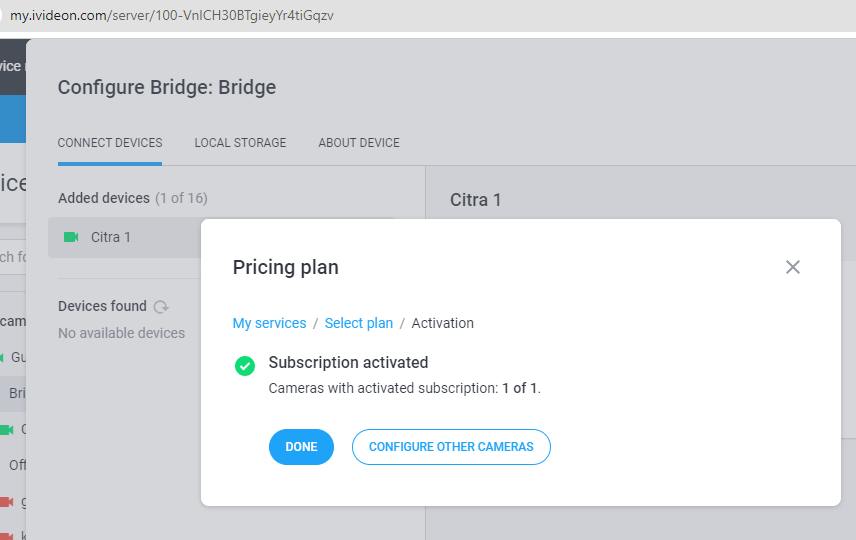Open the My services breadcrumb link

pyautogui.click(x=269, y=323)
